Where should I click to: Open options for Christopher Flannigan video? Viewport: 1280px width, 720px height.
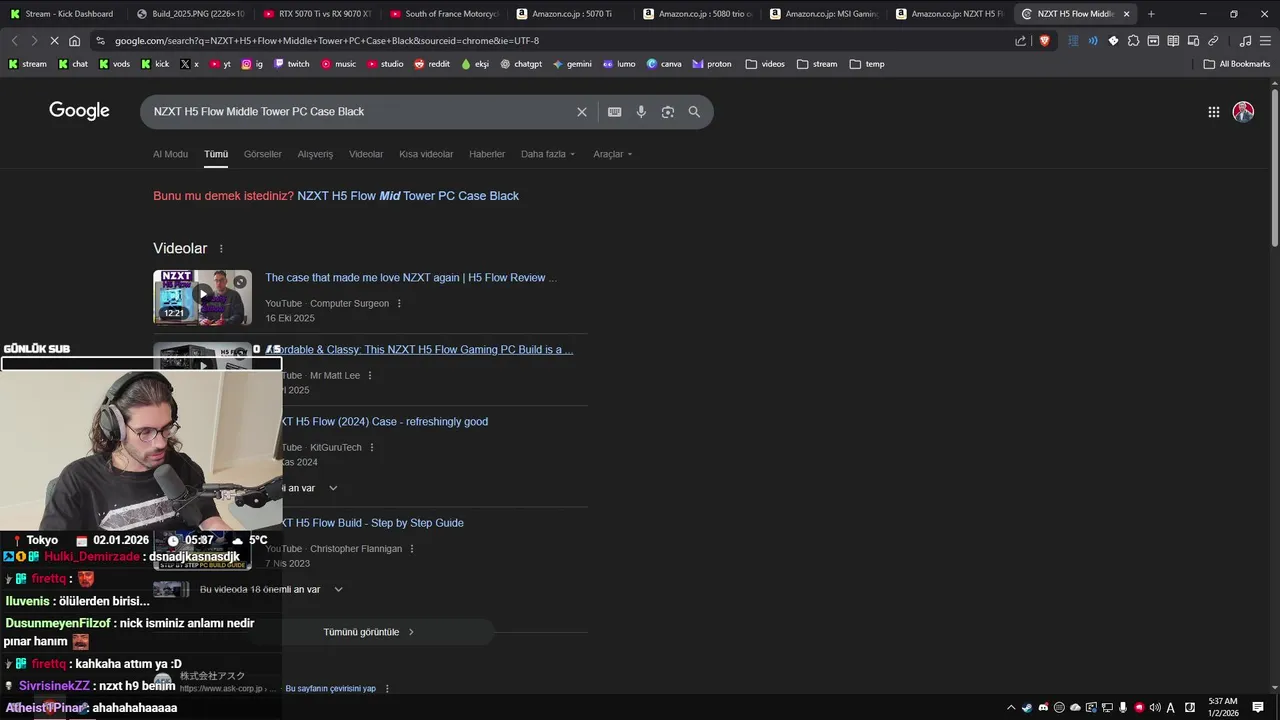click(412, 549)
